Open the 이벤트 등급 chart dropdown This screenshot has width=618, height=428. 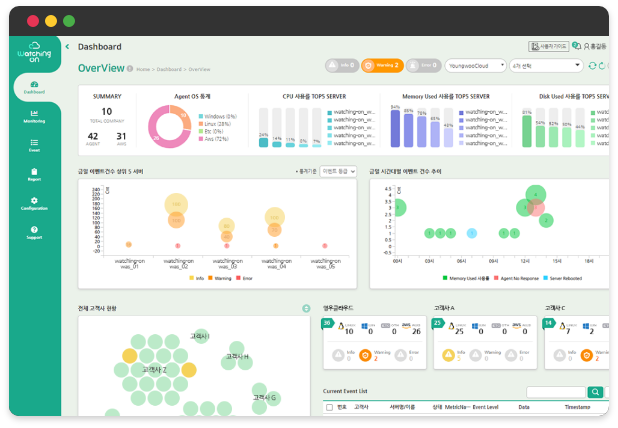[338, 172]
